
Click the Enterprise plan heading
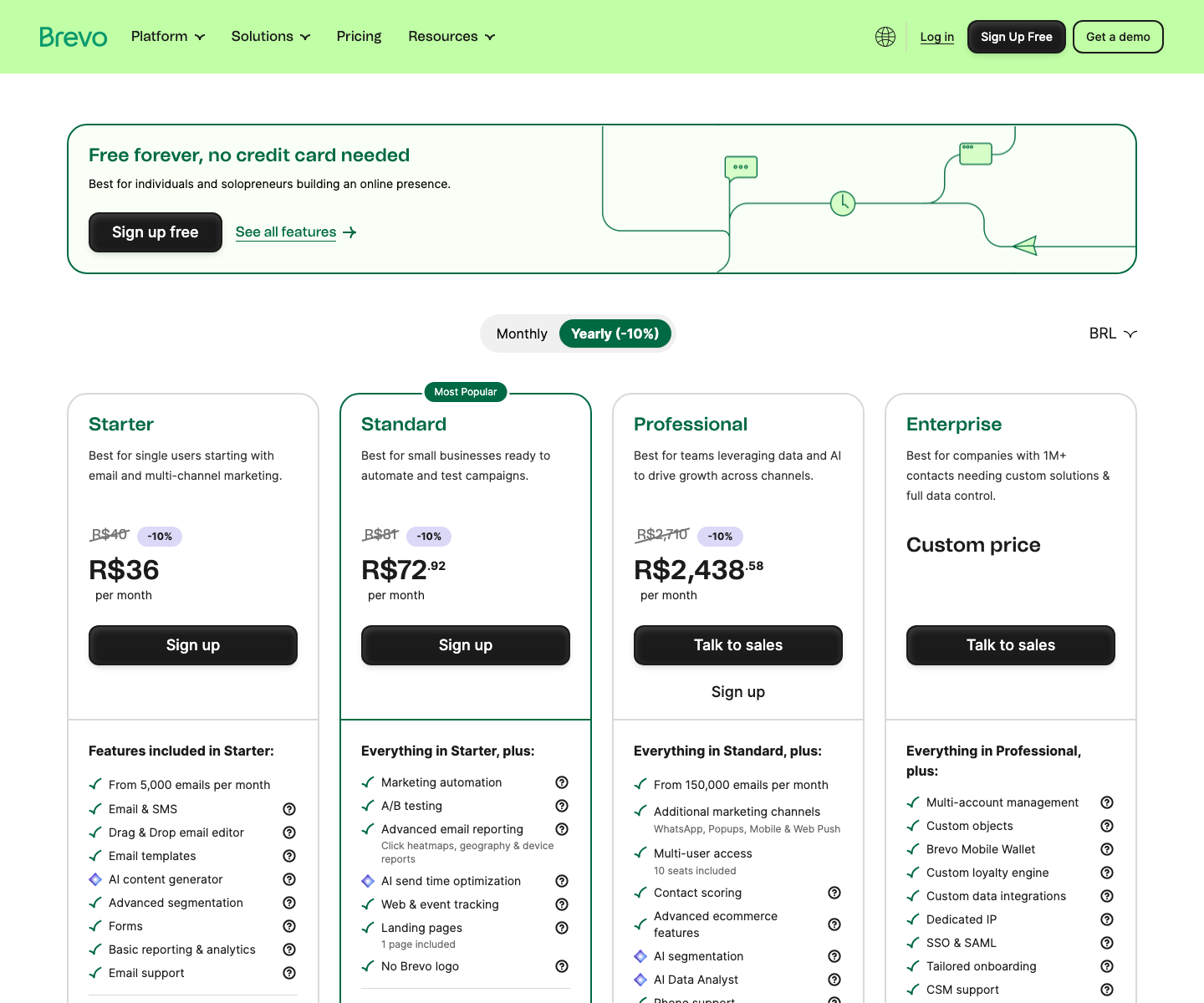954,425
